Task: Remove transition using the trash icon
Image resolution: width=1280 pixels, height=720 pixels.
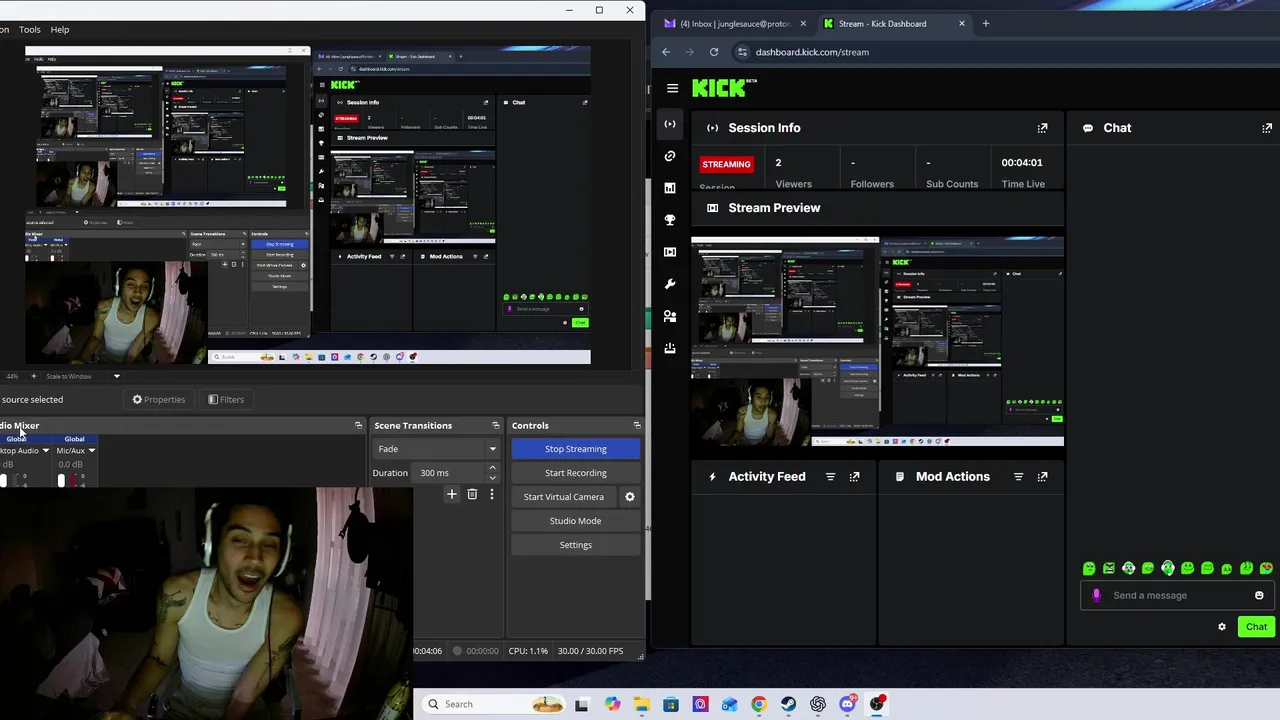Action: coord(472,494)
